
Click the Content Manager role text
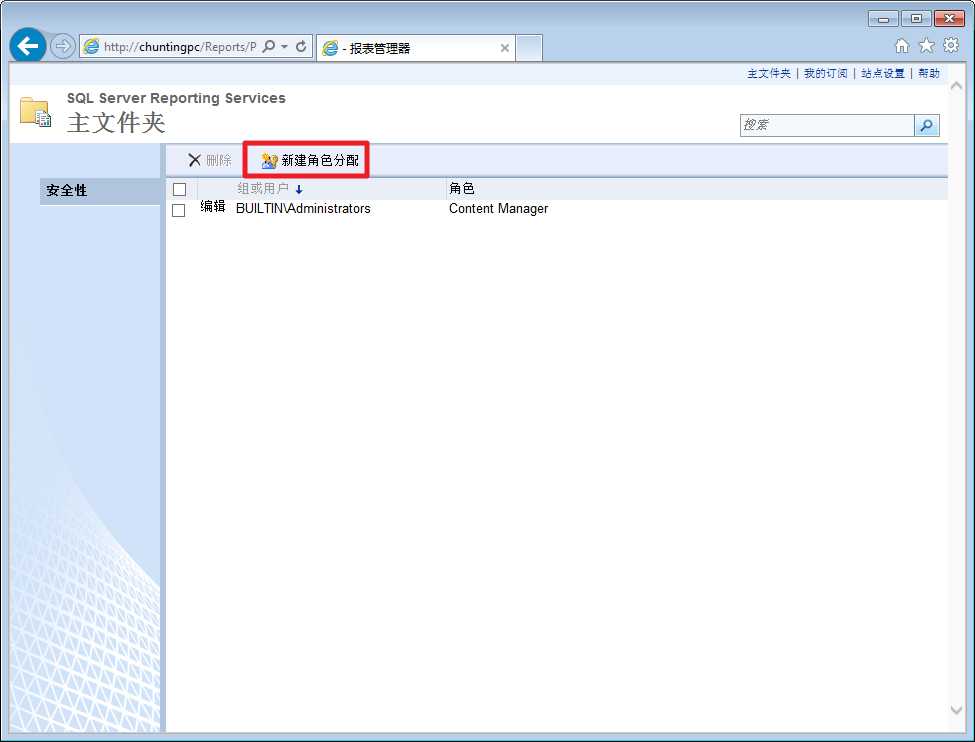pyautogui.click(x=499, y=208)
